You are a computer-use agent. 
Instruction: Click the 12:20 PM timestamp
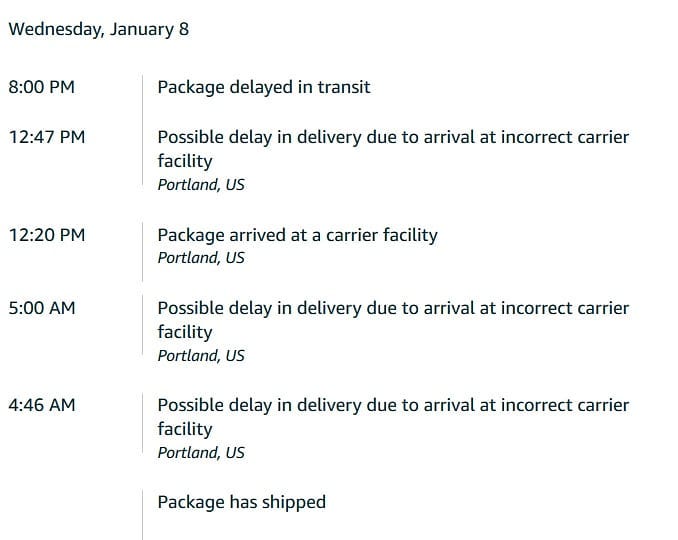(46, 235)
